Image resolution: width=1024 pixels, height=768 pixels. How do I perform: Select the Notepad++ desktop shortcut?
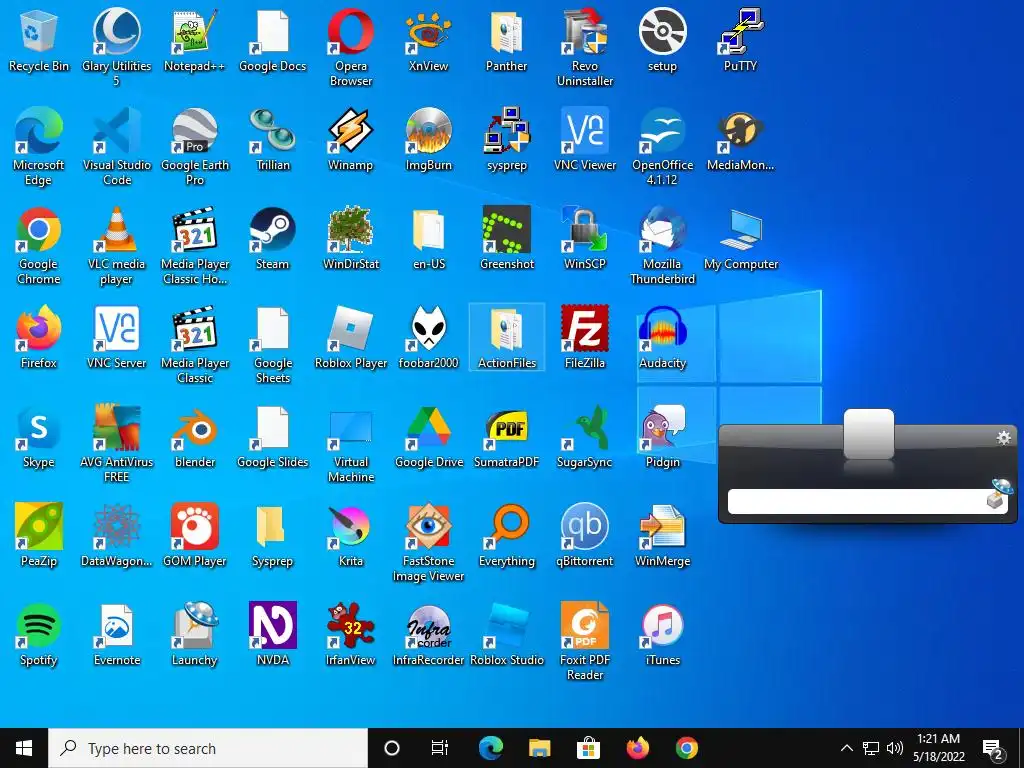195,40
